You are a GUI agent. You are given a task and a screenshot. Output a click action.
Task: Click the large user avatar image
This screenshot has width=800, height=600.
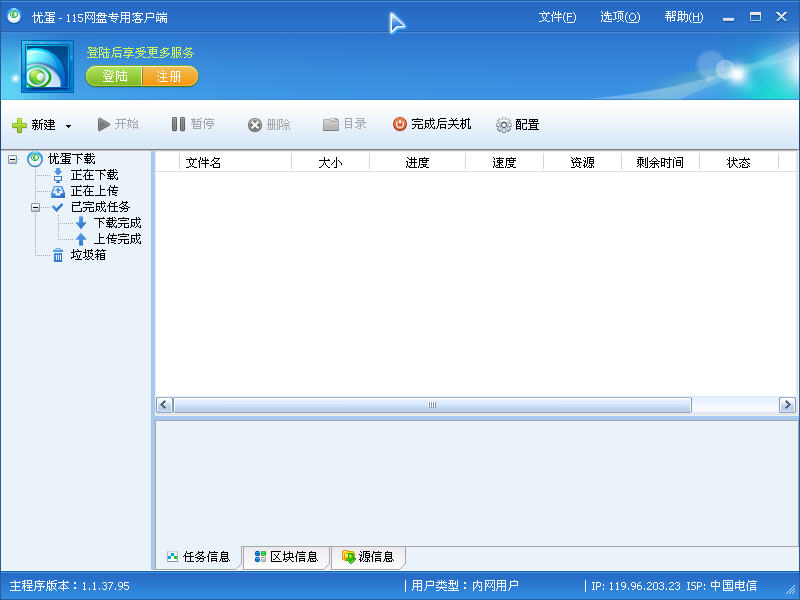[47, 67]
